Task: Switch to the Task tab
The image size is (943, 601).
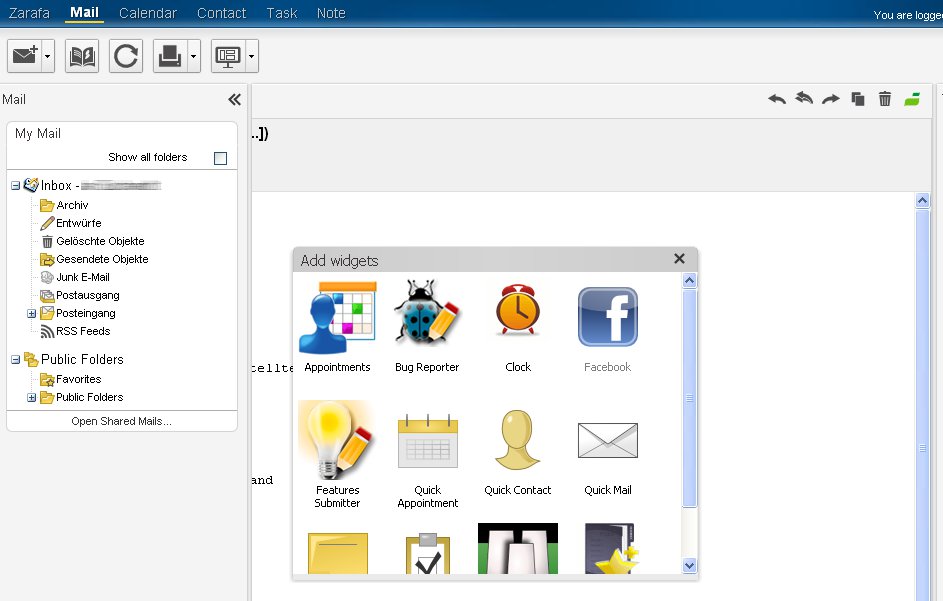Action: 282,13
